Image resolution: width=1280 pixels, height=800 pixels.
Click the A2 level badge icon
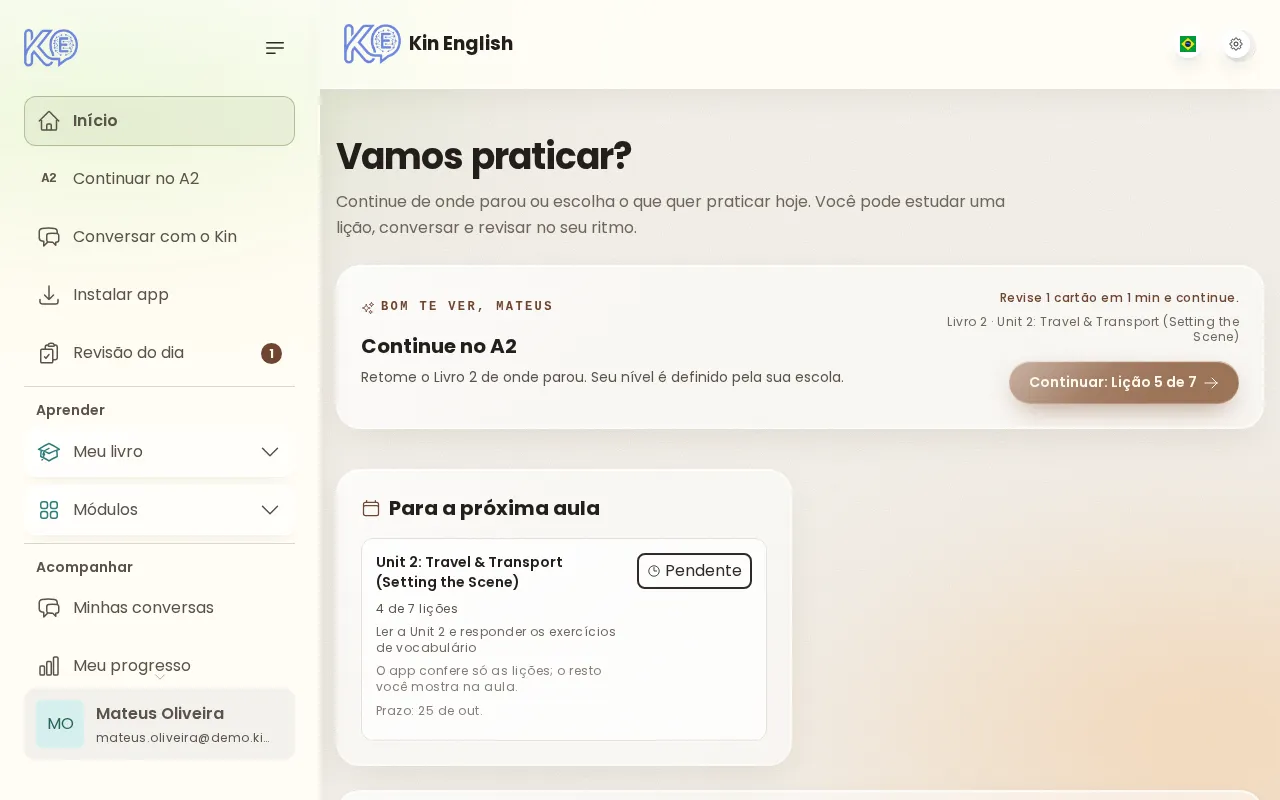click(x=49, y=178)
